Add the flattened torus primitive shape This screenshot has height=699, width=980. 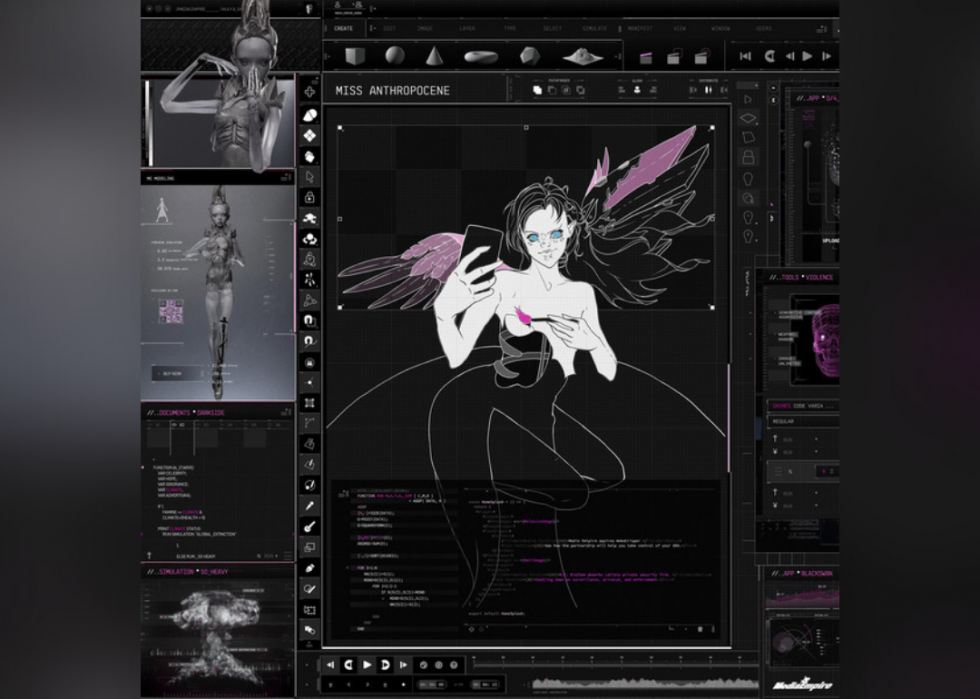coord(481,58)
